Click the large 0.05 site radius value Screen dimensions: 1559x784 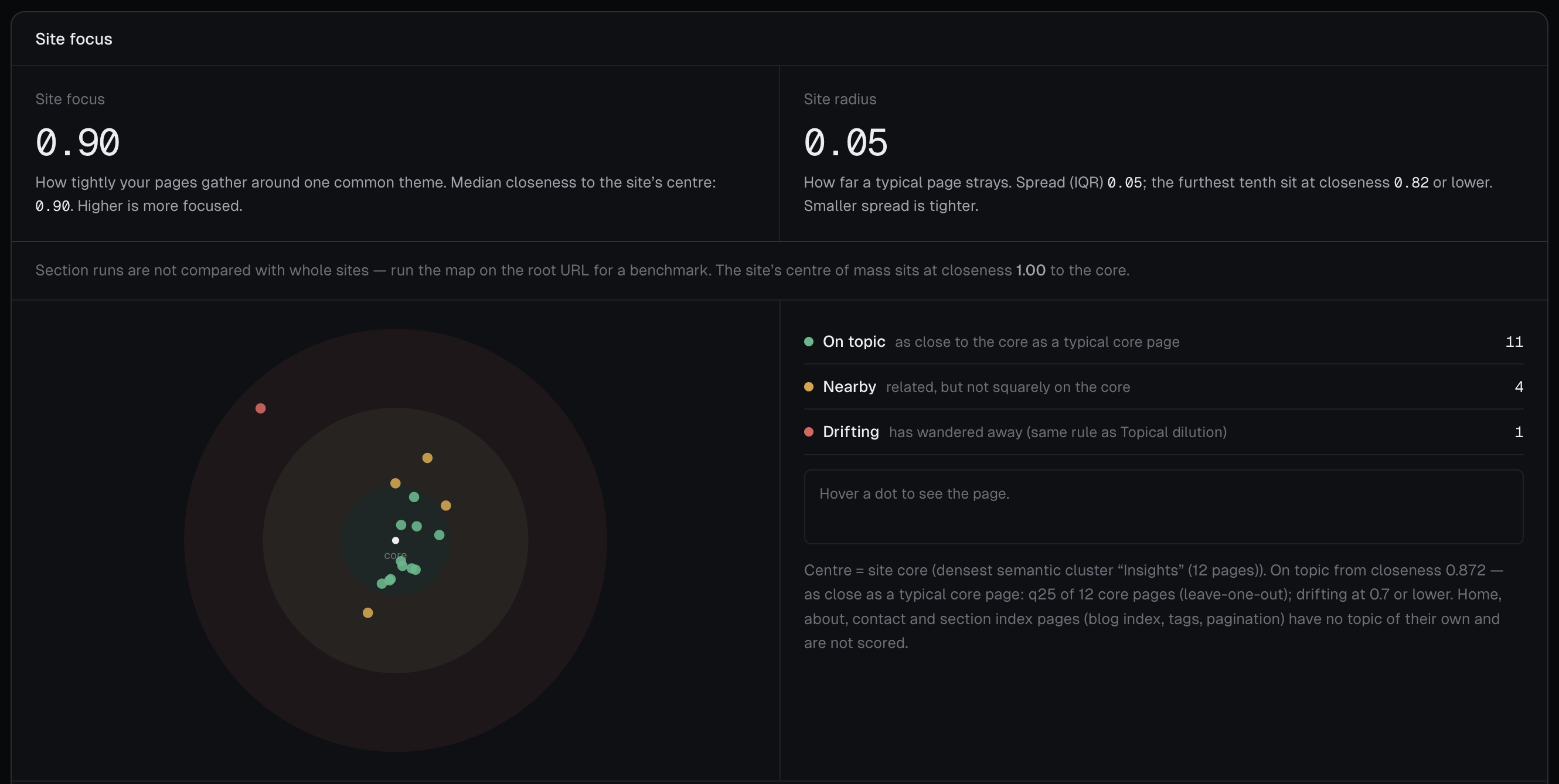tap(846, 143)
